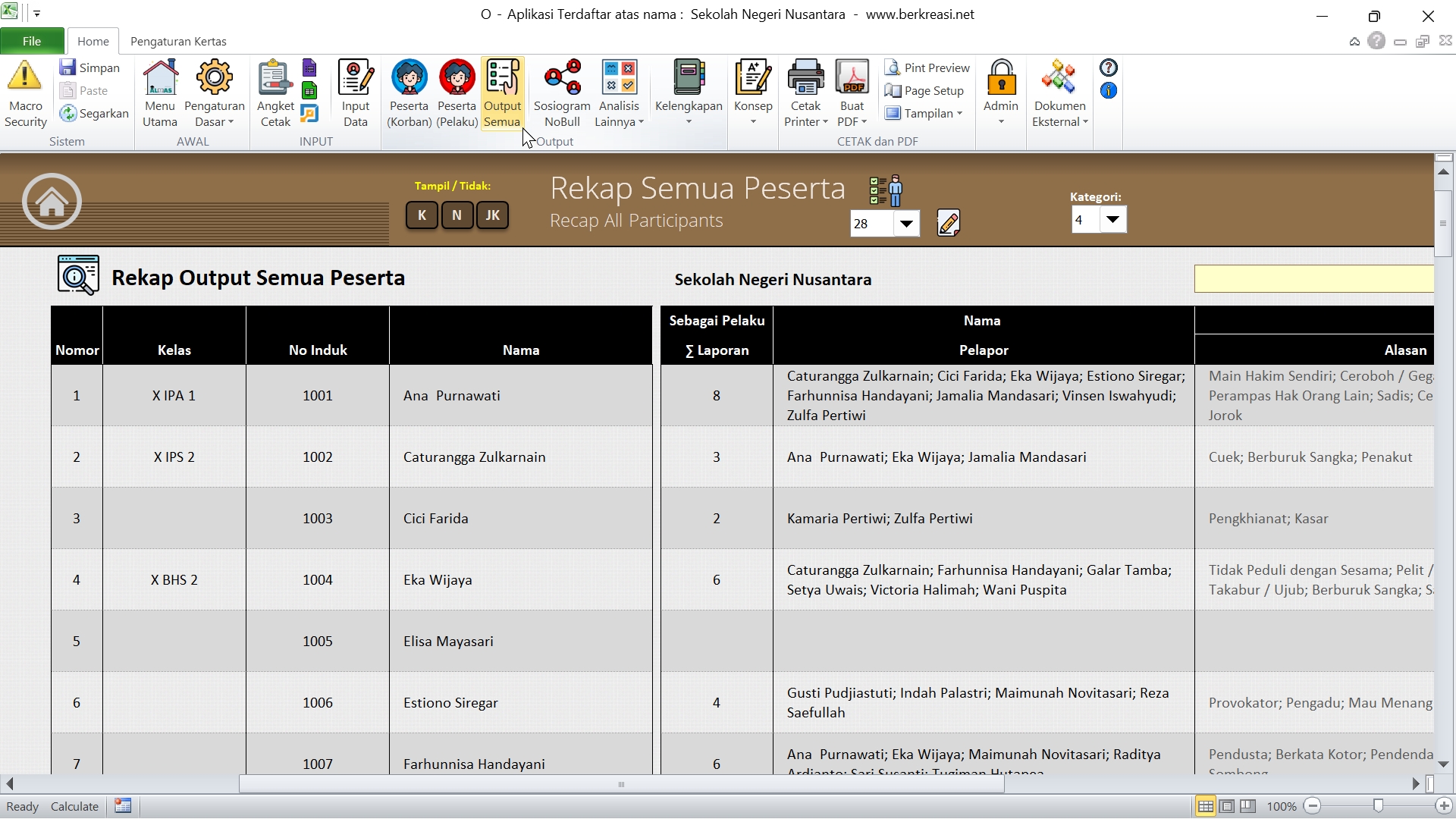
Task: Go to Menu Utama house icon
Action: coord(160,78)
